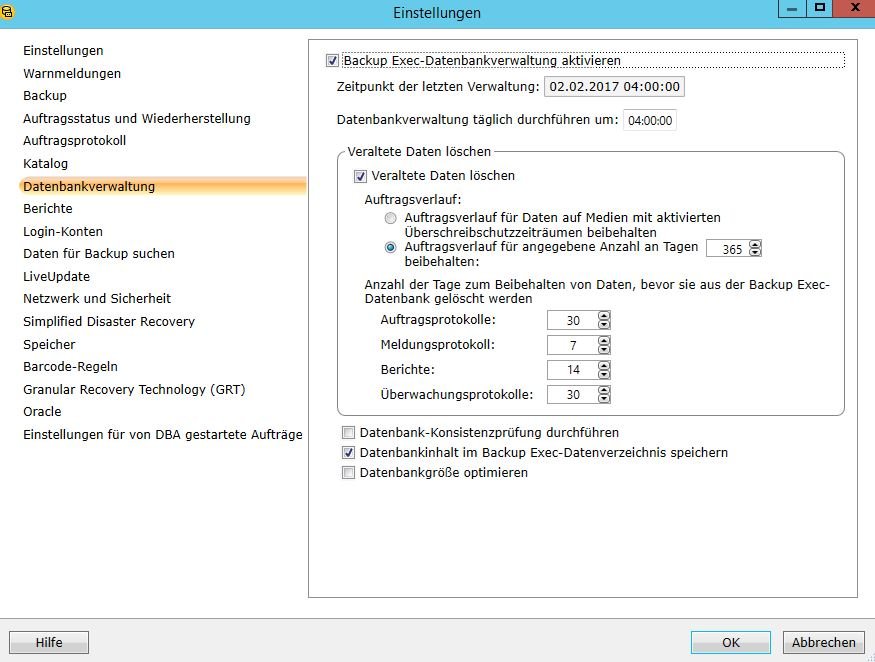The image size is (875, 662).
Task: Click the Überwachungsprotokolle spinner arrows
Action: pos(604,395)
